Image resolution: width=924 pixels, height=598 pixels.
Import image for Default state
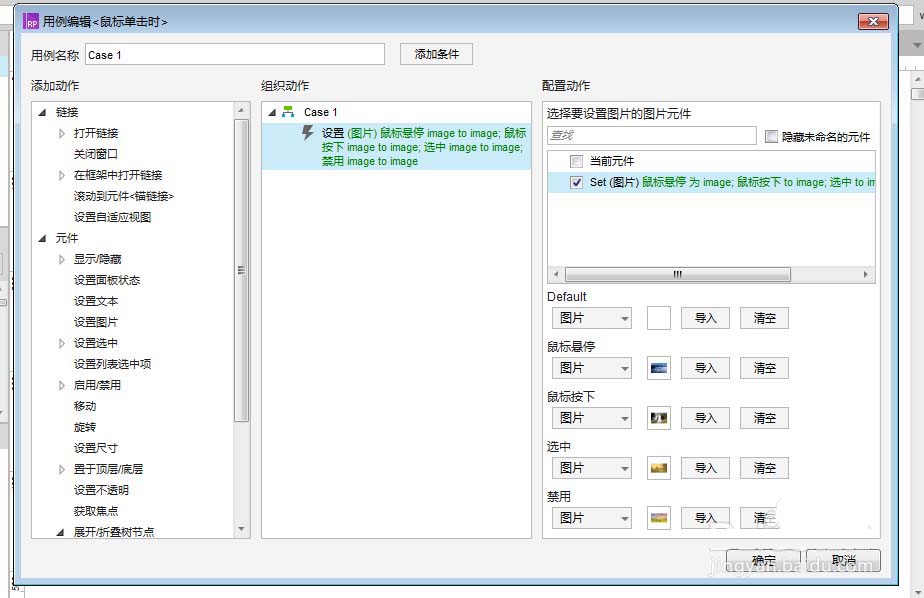pyautogui.click(x=705, y=318)
